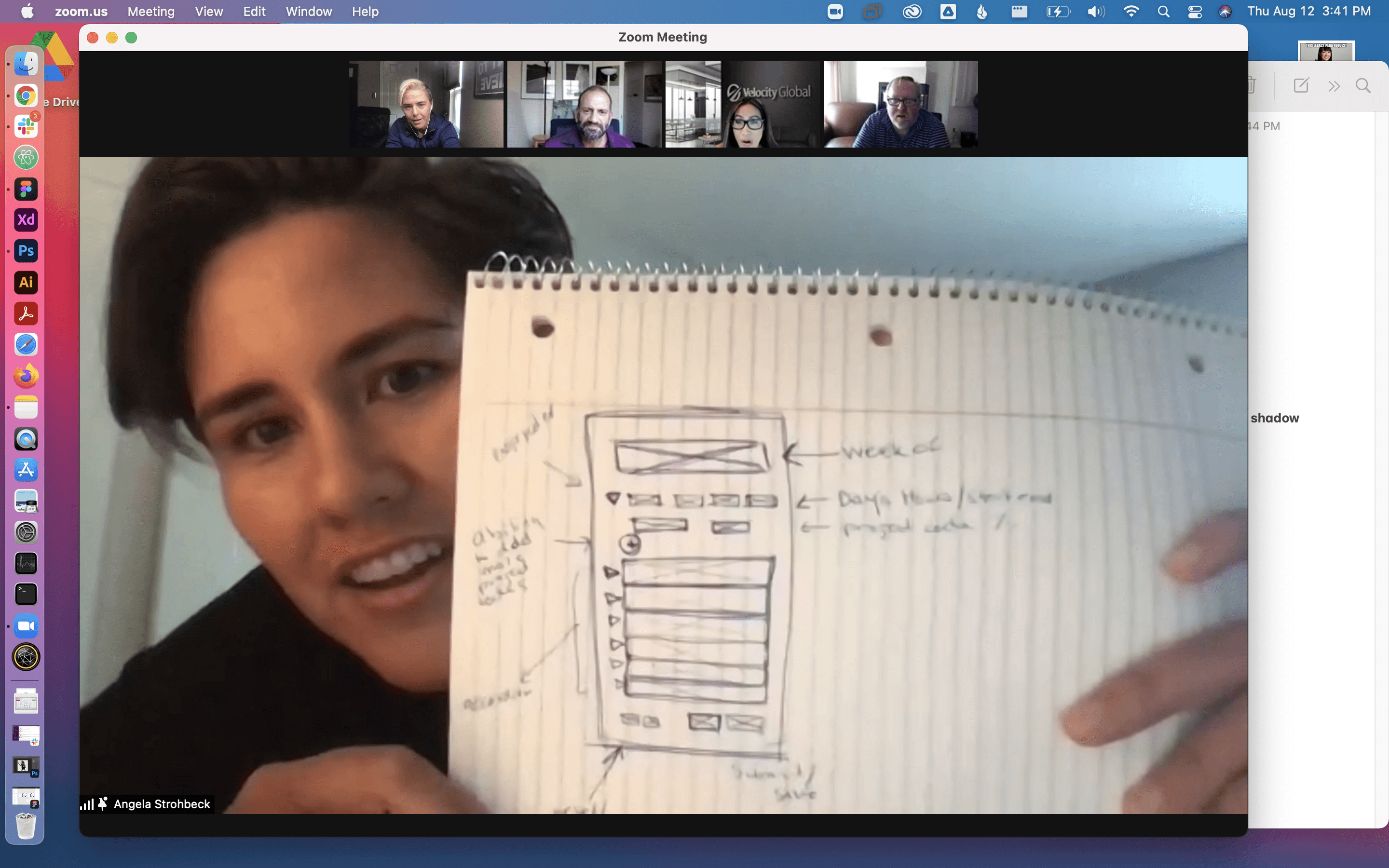
Task: Open Creative Cloud menu bar icon
Action: click(912, 12)
